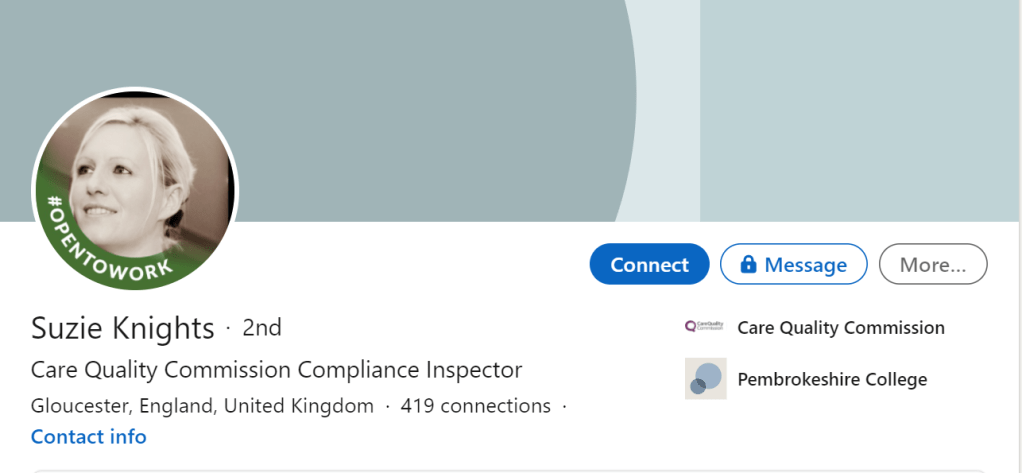Click the Pembrokeshire College logo icon
The width and height of the screenshot is (1022, 473).
tap(705, 379)
